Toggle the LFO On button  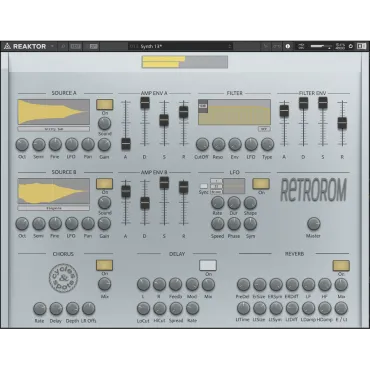(261, 184)
